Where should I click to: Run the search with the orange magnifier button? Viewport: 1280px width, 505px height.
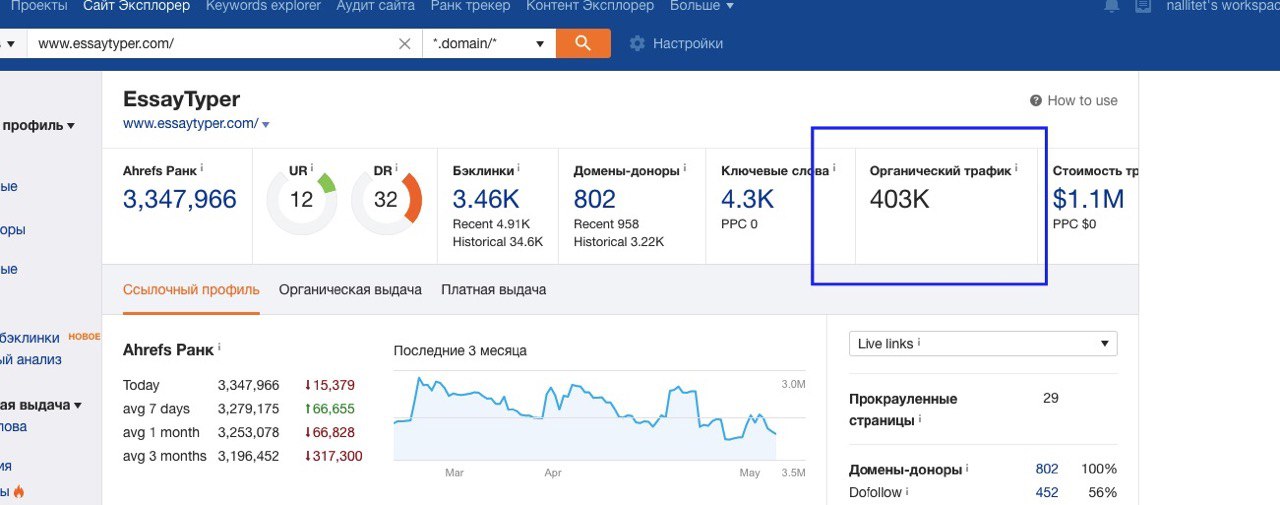[583, 43]
